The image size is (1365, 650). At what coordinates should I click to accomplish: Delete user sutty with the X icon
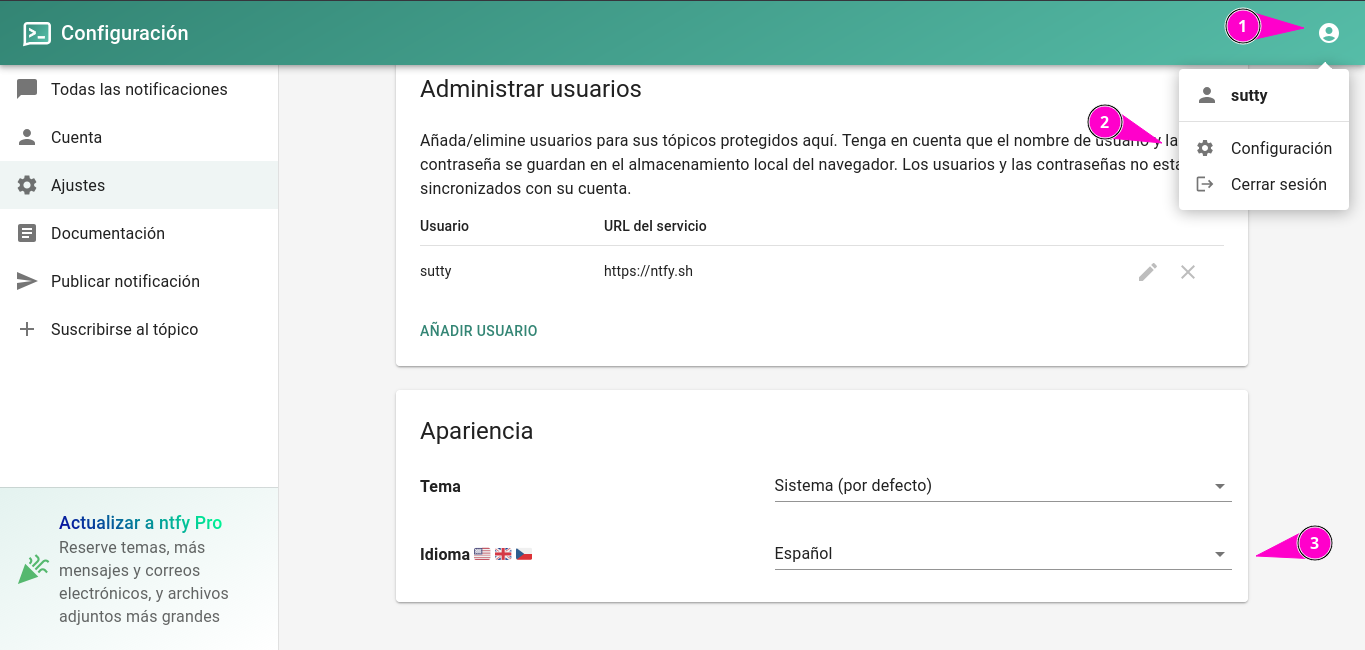pyautogui.click(x=1188, y=272)
